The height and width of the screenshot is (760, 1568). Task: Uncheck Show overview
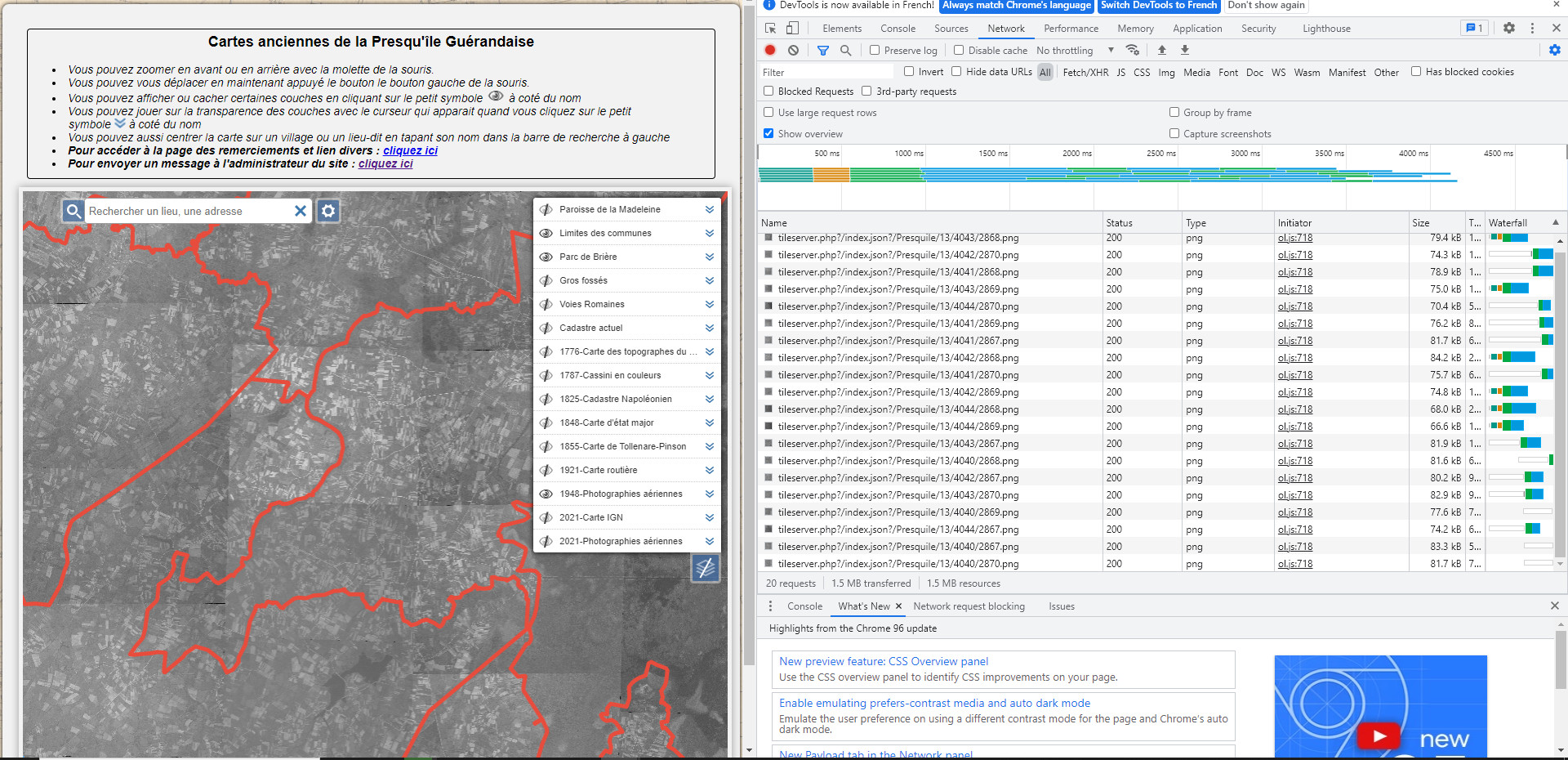coord(768,133)
